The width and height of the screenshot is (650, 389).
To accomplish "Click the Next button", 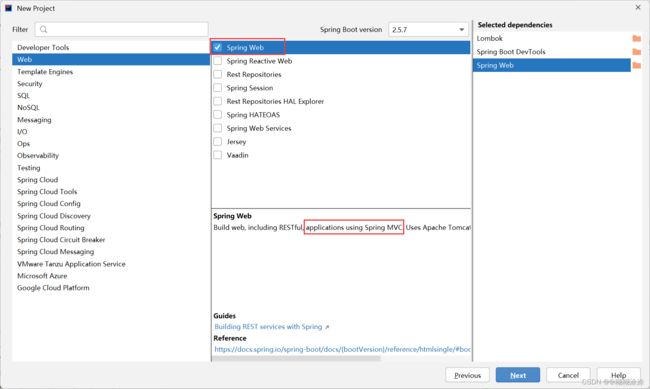I will pyautogui.click(x=518, y=375).
